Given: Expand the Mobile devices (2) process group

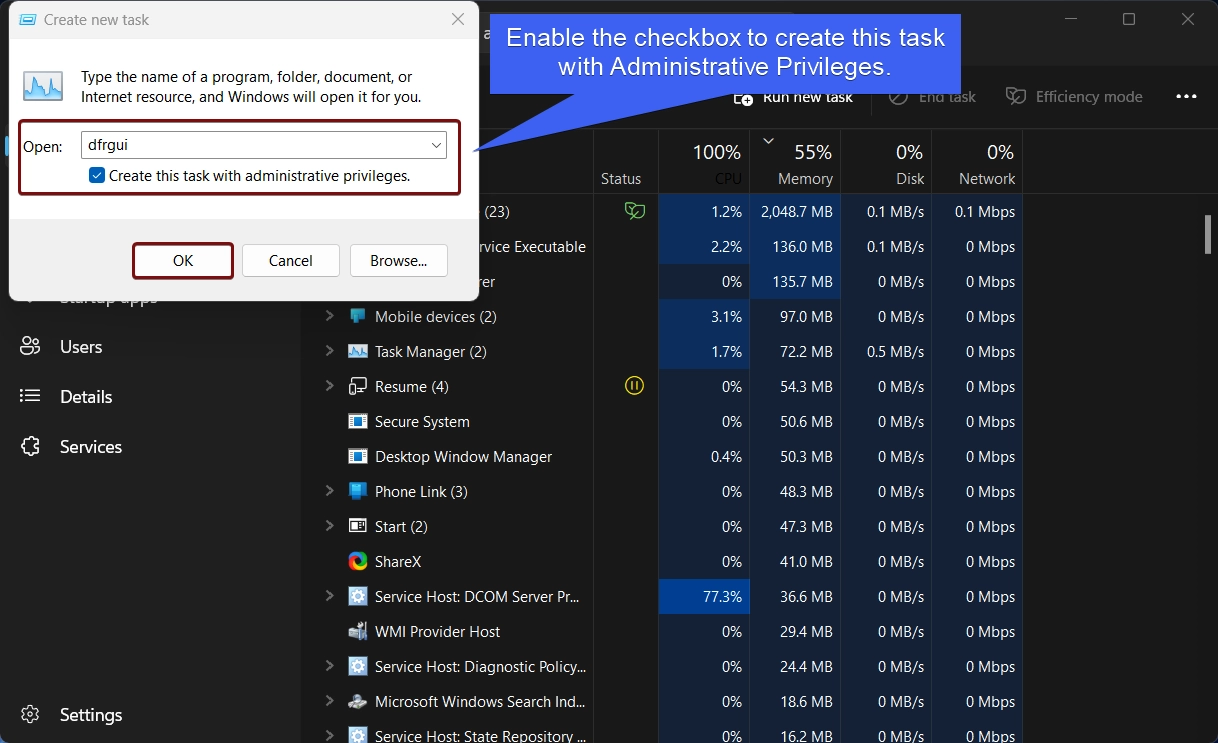Looking at the screenshot, I should [329, 317].
